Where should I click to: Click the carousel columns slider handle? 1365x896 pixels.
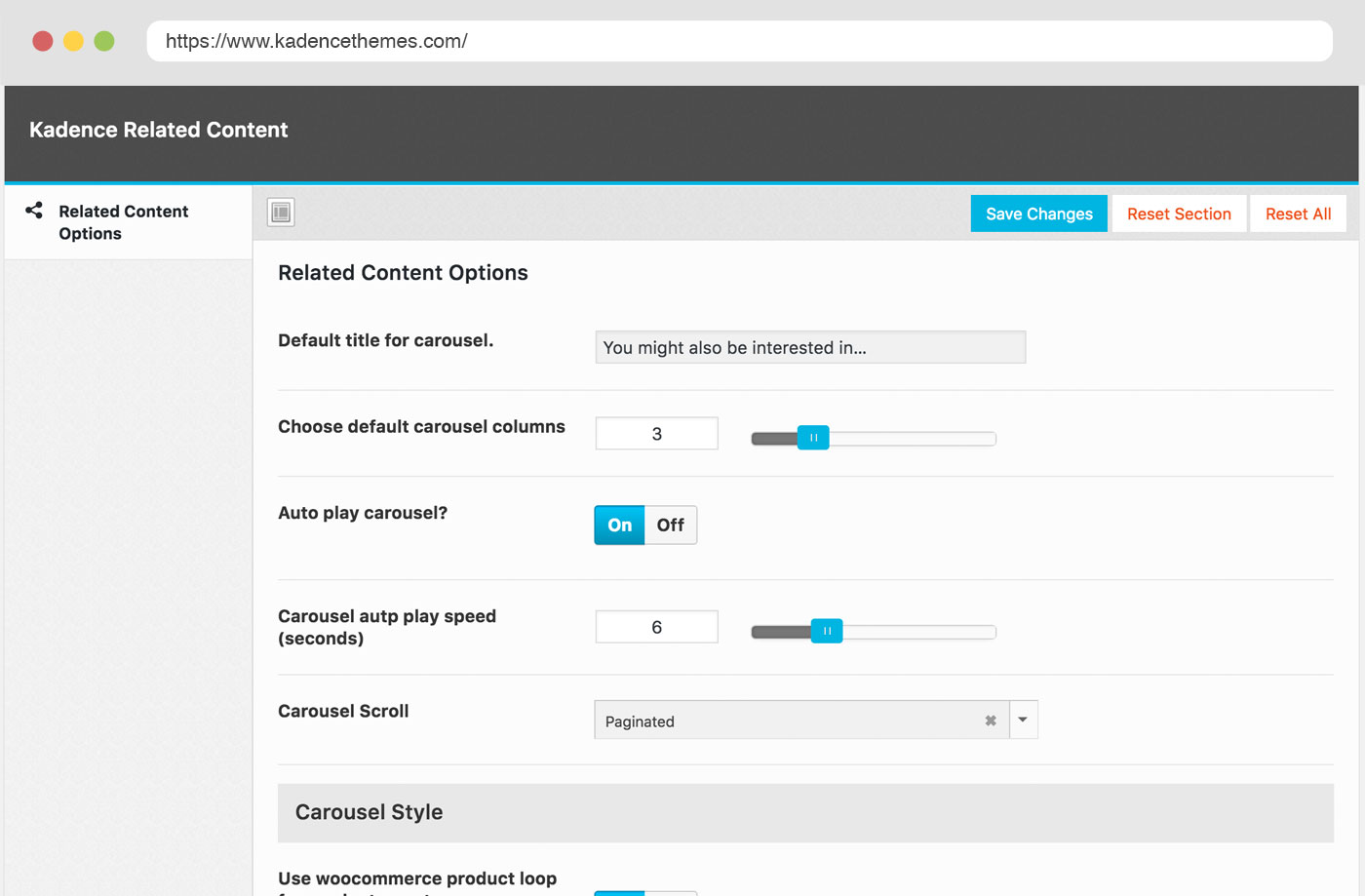813,438
